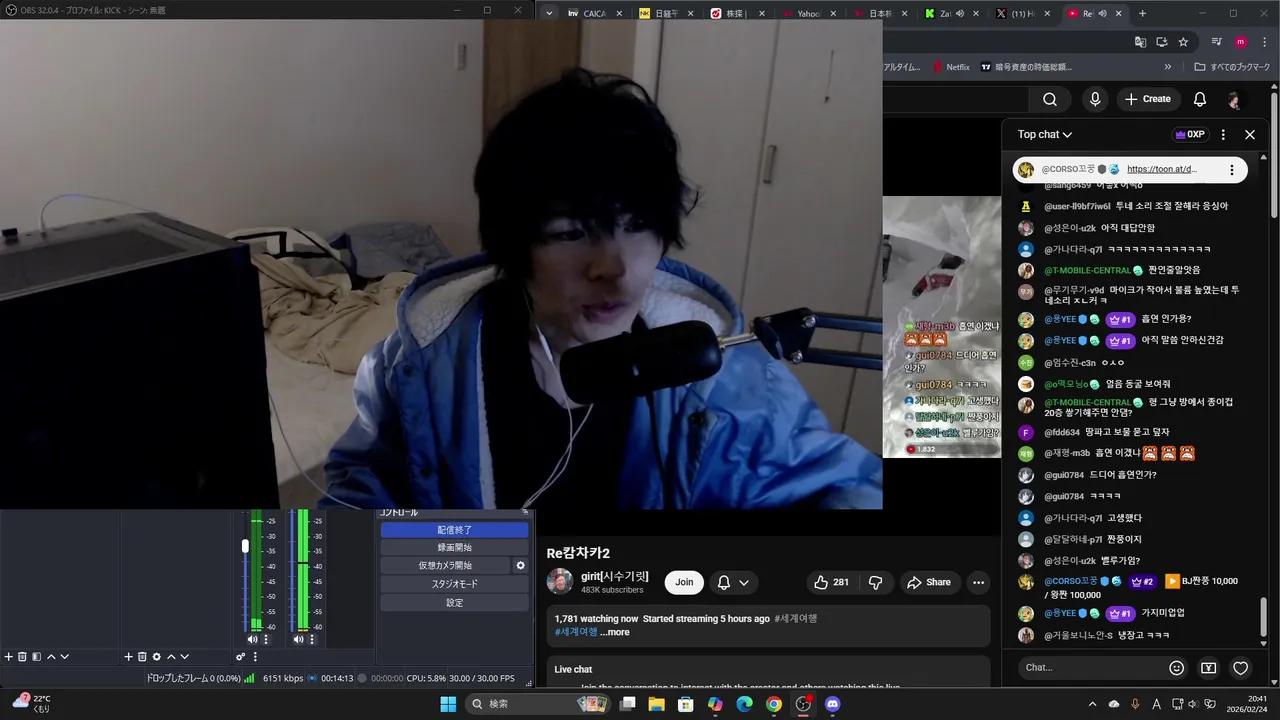Open Chrome tab search dropdown
Viewport: 1280px width, 720px height.
coord(548,14)
